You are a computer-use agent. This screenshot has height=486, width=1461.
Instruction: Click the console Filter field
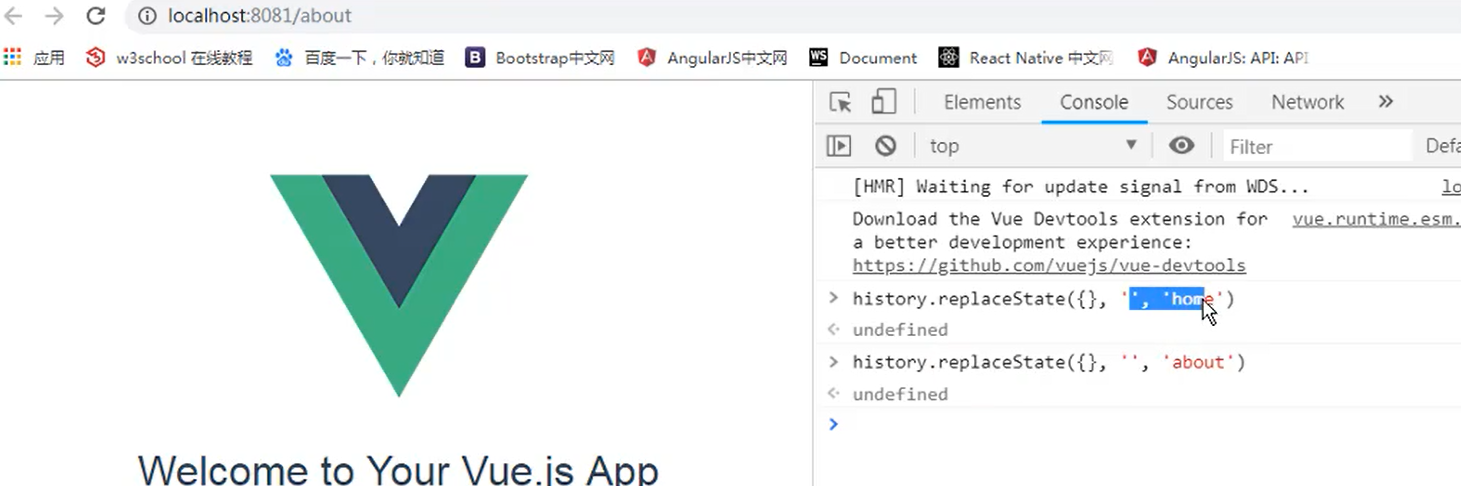[x=1317, y=147]
